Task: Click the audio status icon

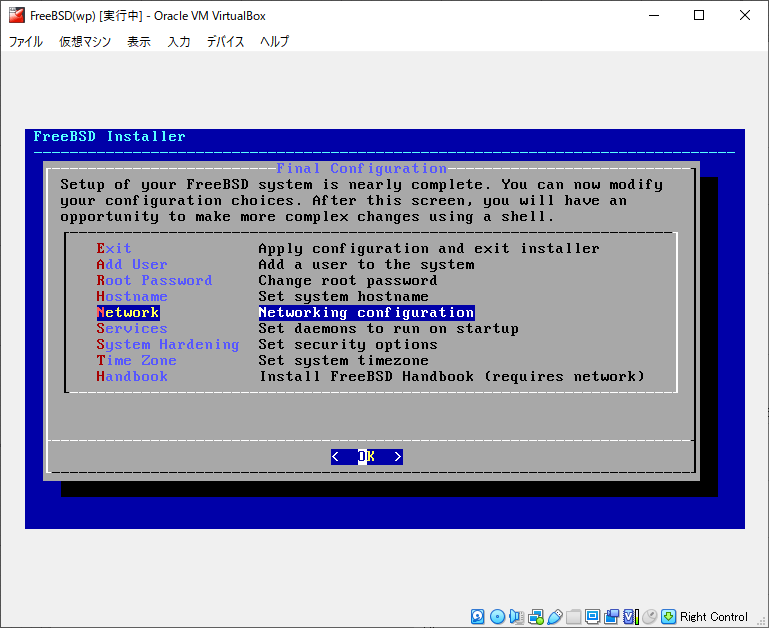Action: click(x=516, y=617)
